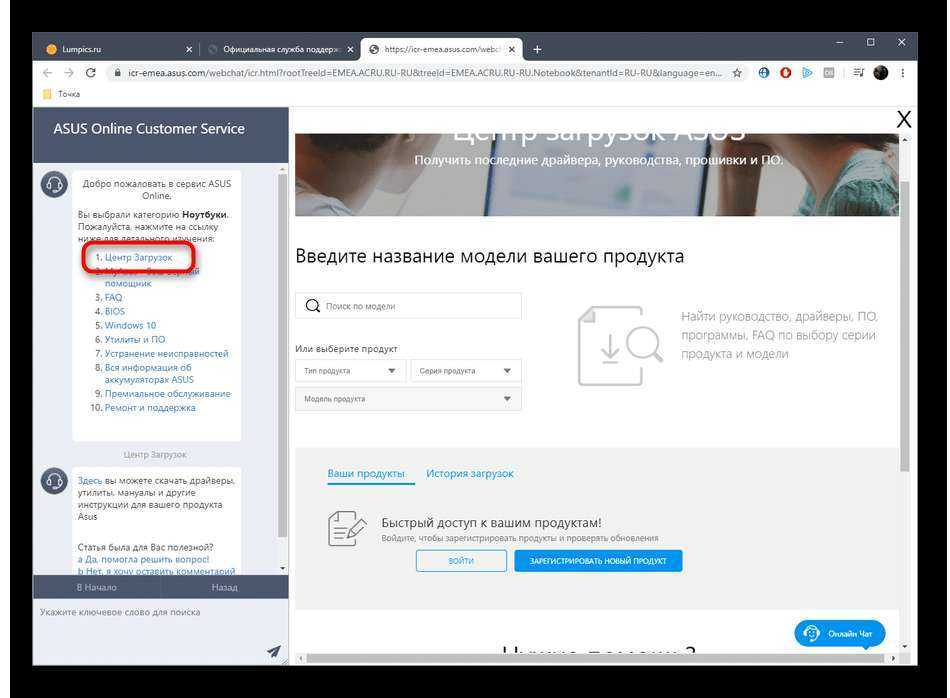Screen dimensions: 950x698
Task: Bookmark this page with star icon
Action: [x=738, y=73]
